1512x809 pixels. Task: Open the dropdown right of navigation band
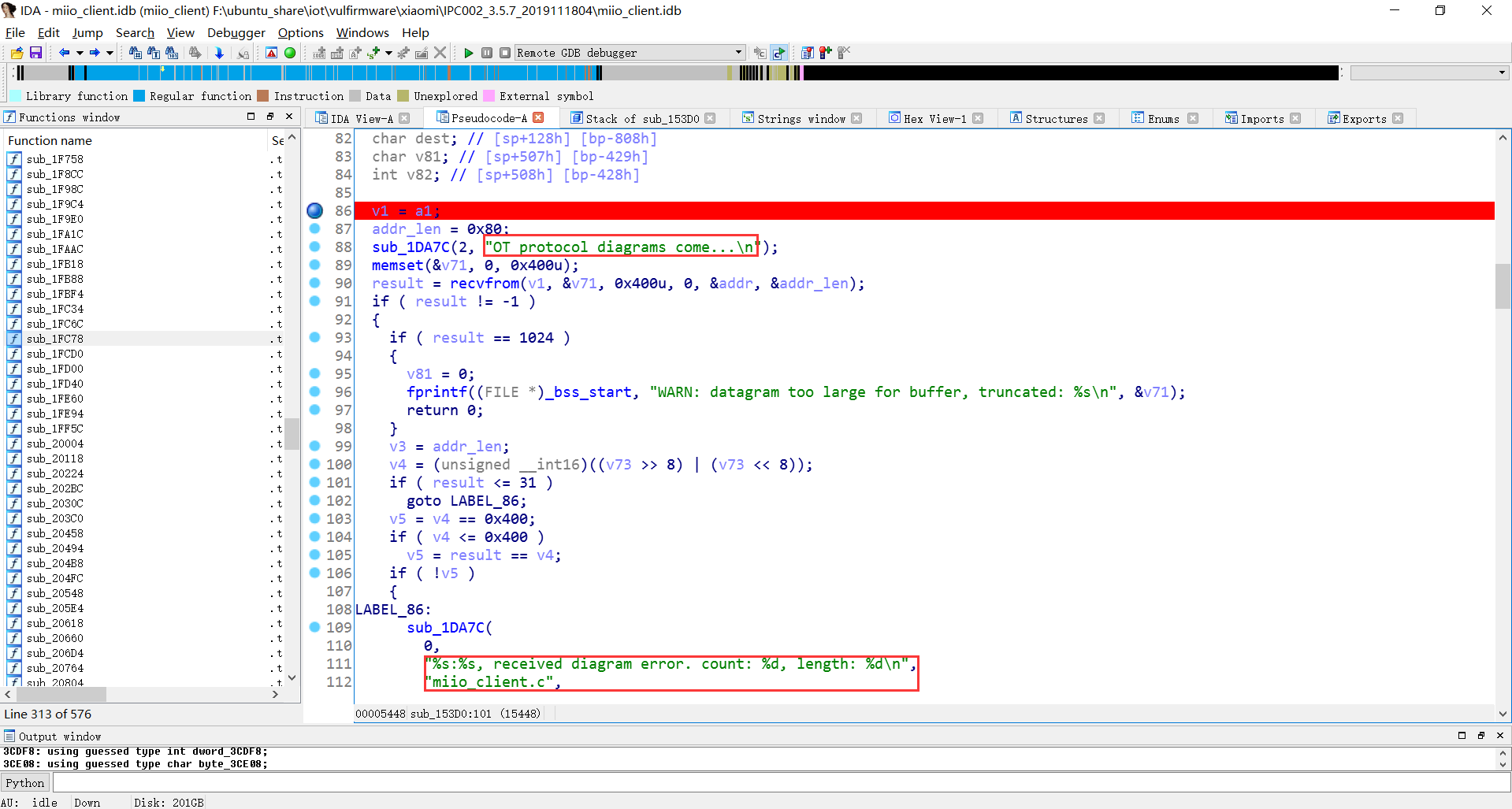(x=1502, y=72)
